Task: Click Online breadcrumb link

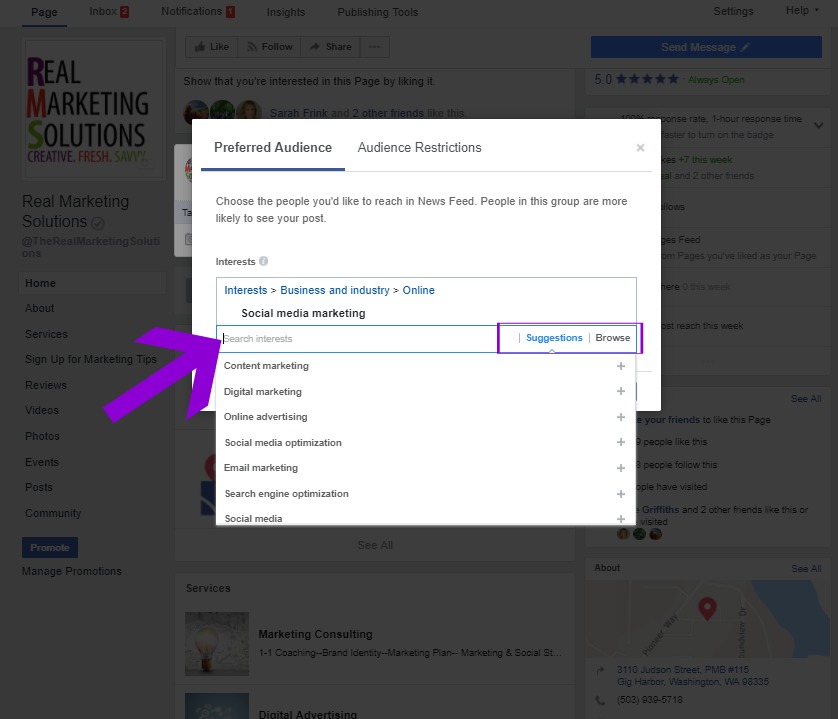Action: [418, 290]
